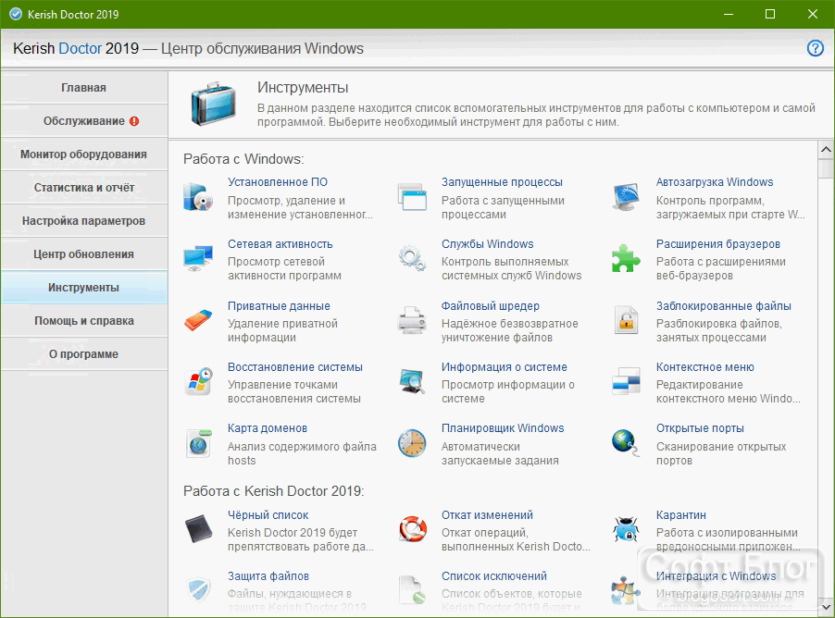Screen dimensions: 835x618
Task: Click the Чёрный список black book icon
Action: [198, 529]
